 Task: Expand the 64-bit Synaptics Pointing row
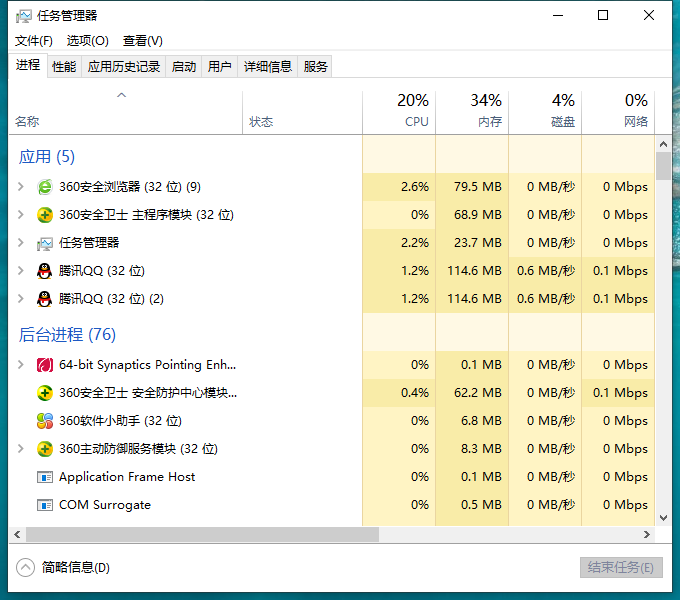[x=20, y=365]
